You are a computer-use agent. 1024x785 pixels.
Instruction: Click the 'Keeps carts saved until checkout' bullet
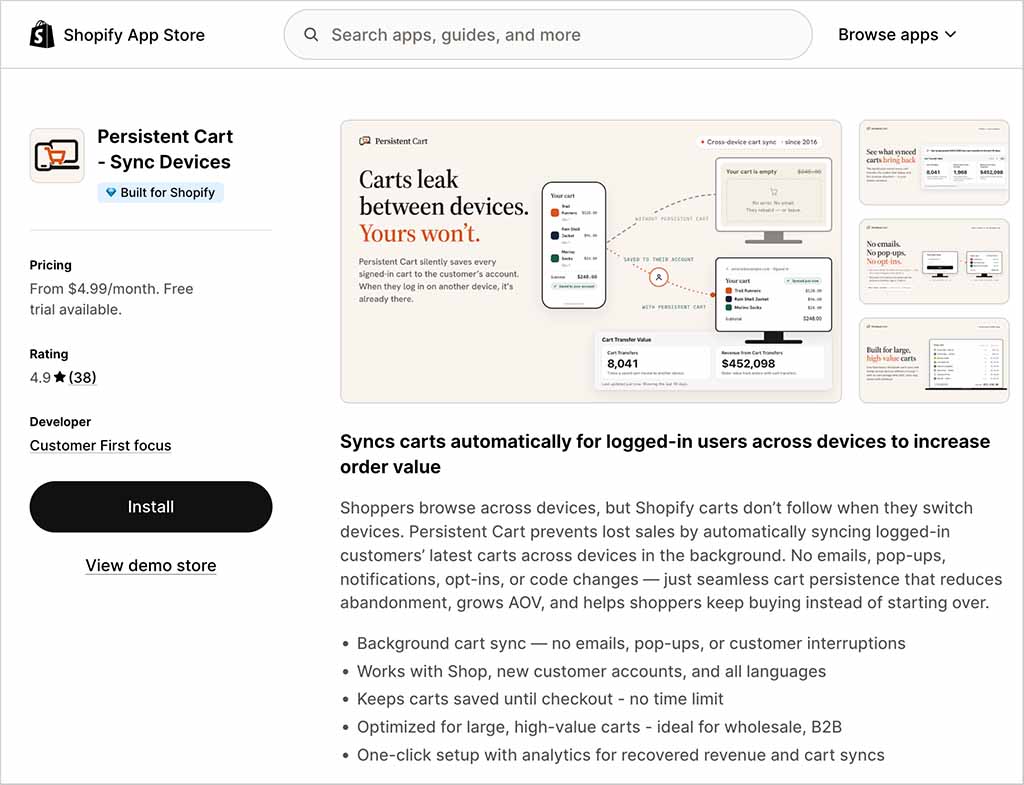pos(540,699)
